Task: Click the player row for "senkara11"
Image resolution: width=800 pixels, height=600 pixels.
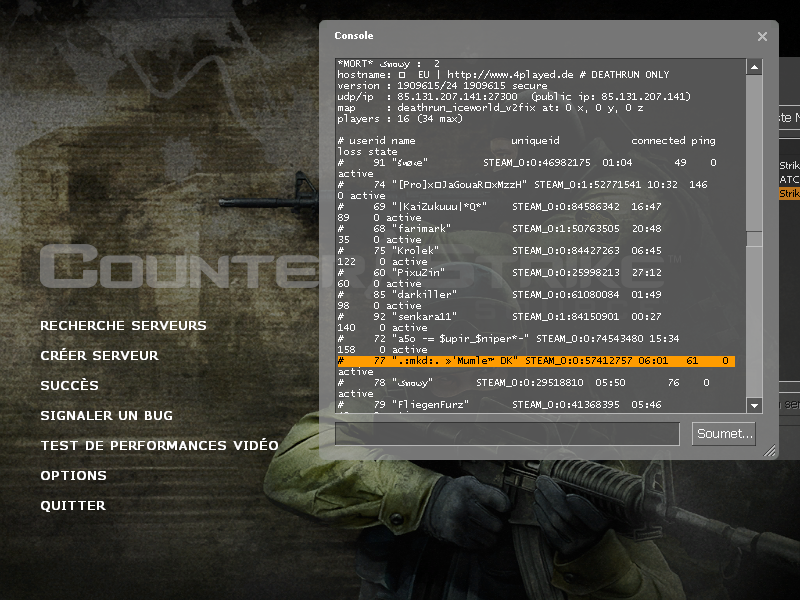Action: pyautogui.click(x=499, y=316)
